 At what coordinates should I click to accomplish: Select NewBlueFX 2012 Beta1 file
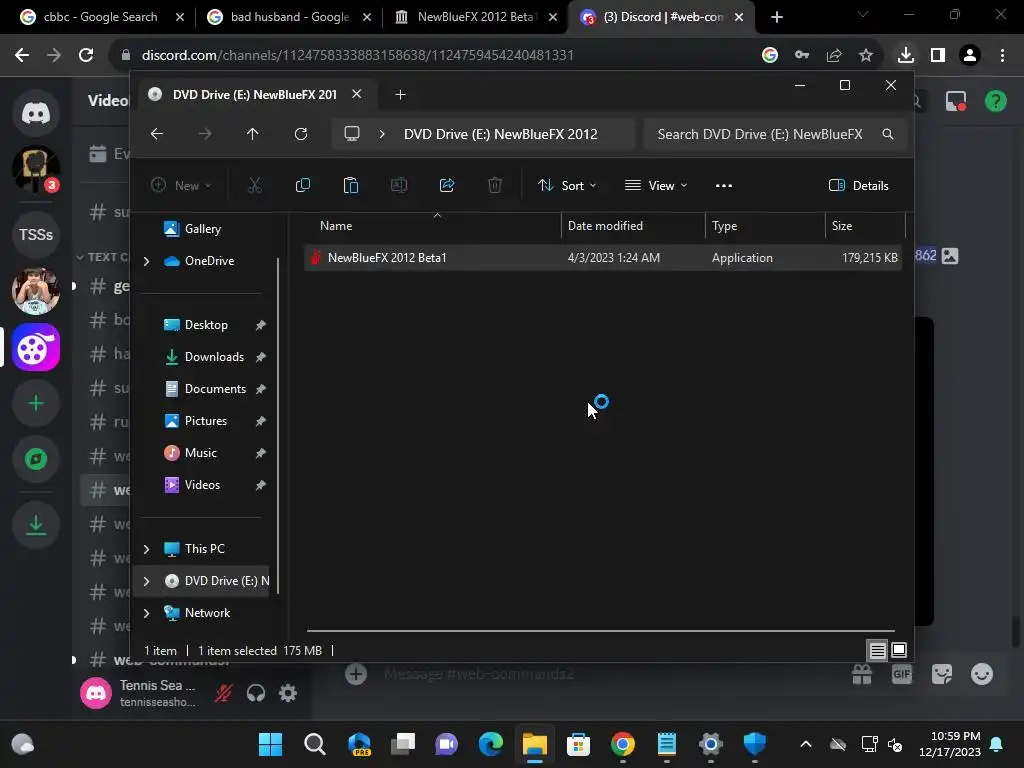click(x=603, y=257)
